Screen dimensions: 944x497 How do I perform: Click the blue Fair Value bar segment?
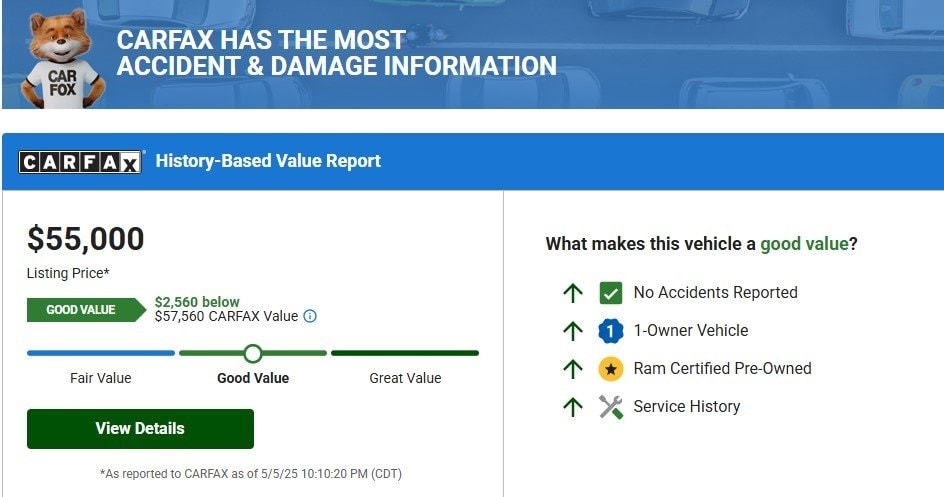pos(101,353)
